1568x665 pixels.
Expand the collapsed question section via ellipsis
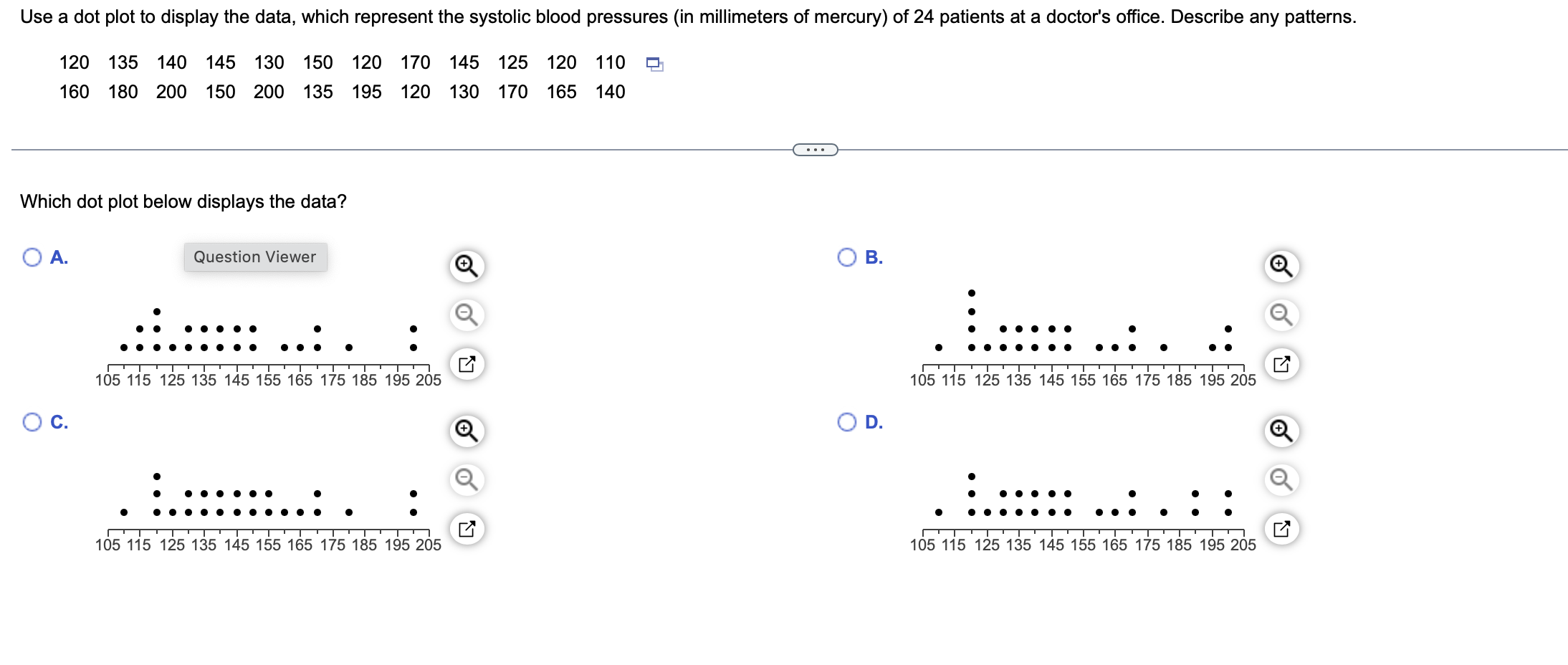point(814,149)
